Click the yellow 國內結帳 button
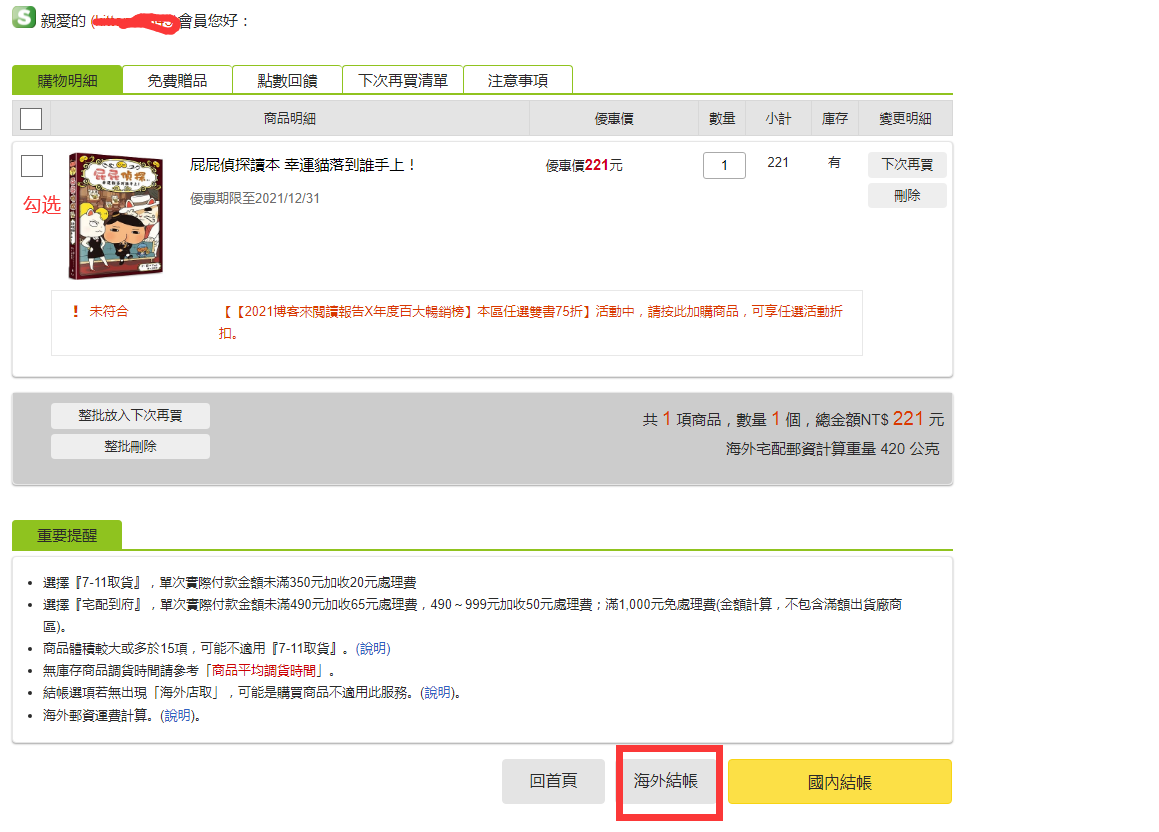 (x=839, y=782)
